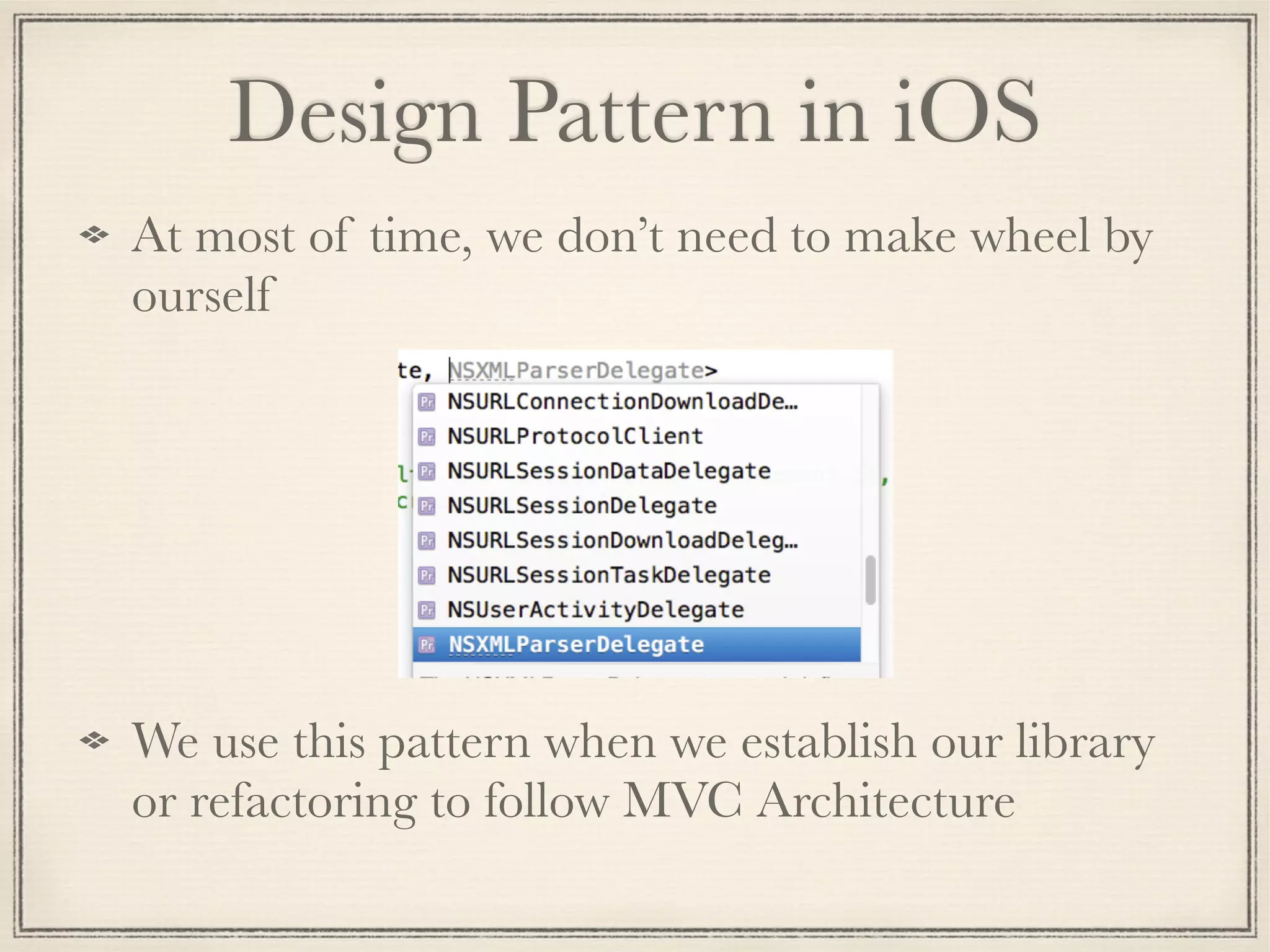This screenshot has width=1270, height=952.
Task: Click the bullet about MVC Architecture
Action: pyautogui.click(x=643, y=772)
